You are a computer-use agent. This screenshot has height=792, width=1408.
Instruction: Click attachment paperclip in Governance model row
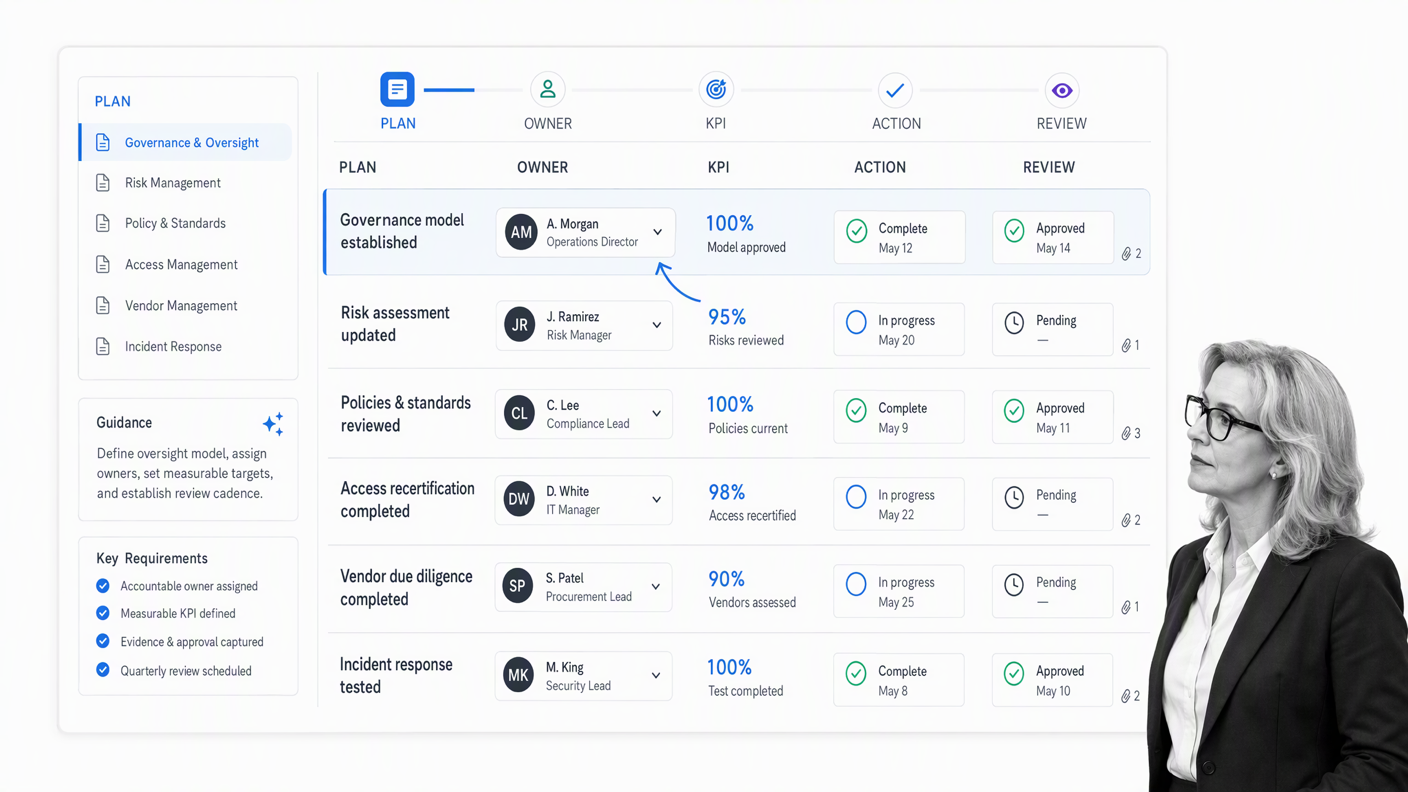tap(1126, 254)
